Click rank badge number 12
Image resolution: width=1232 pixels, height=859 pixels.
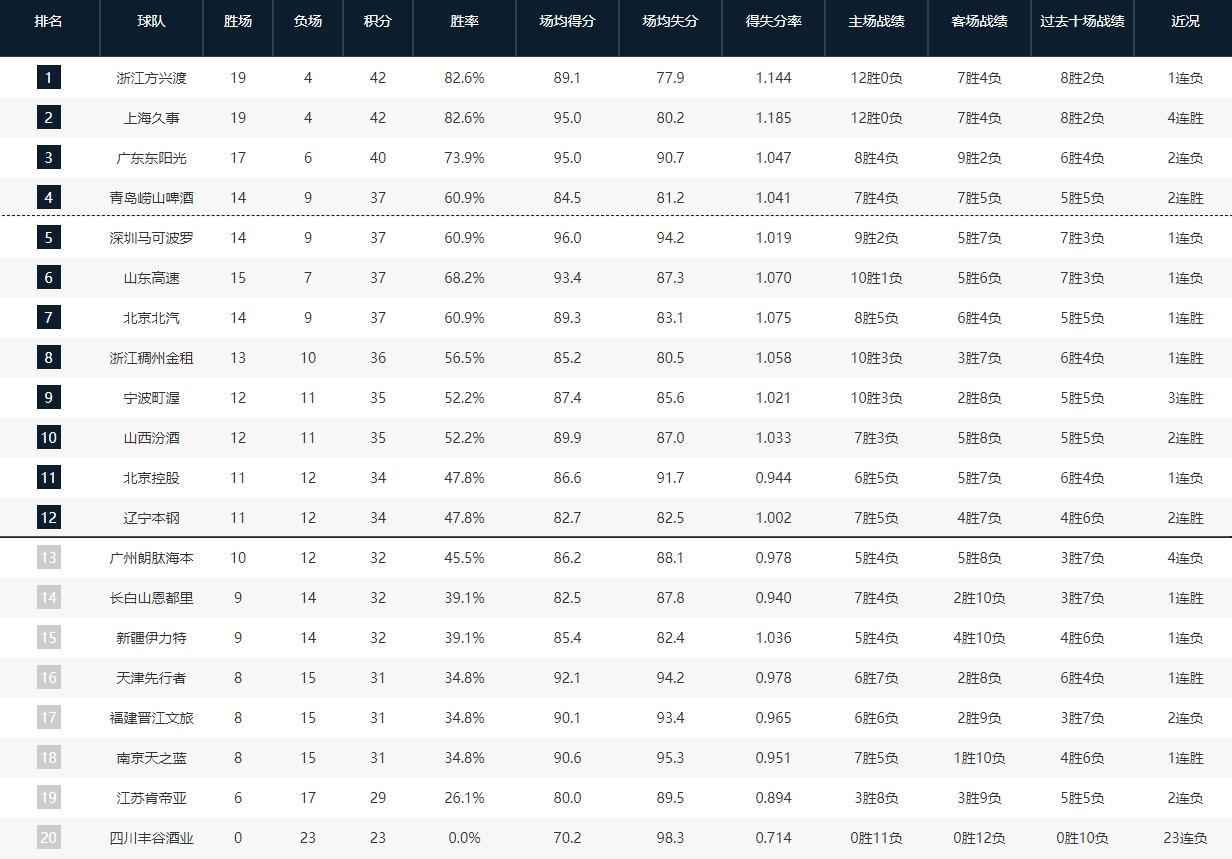pos(48,517)
